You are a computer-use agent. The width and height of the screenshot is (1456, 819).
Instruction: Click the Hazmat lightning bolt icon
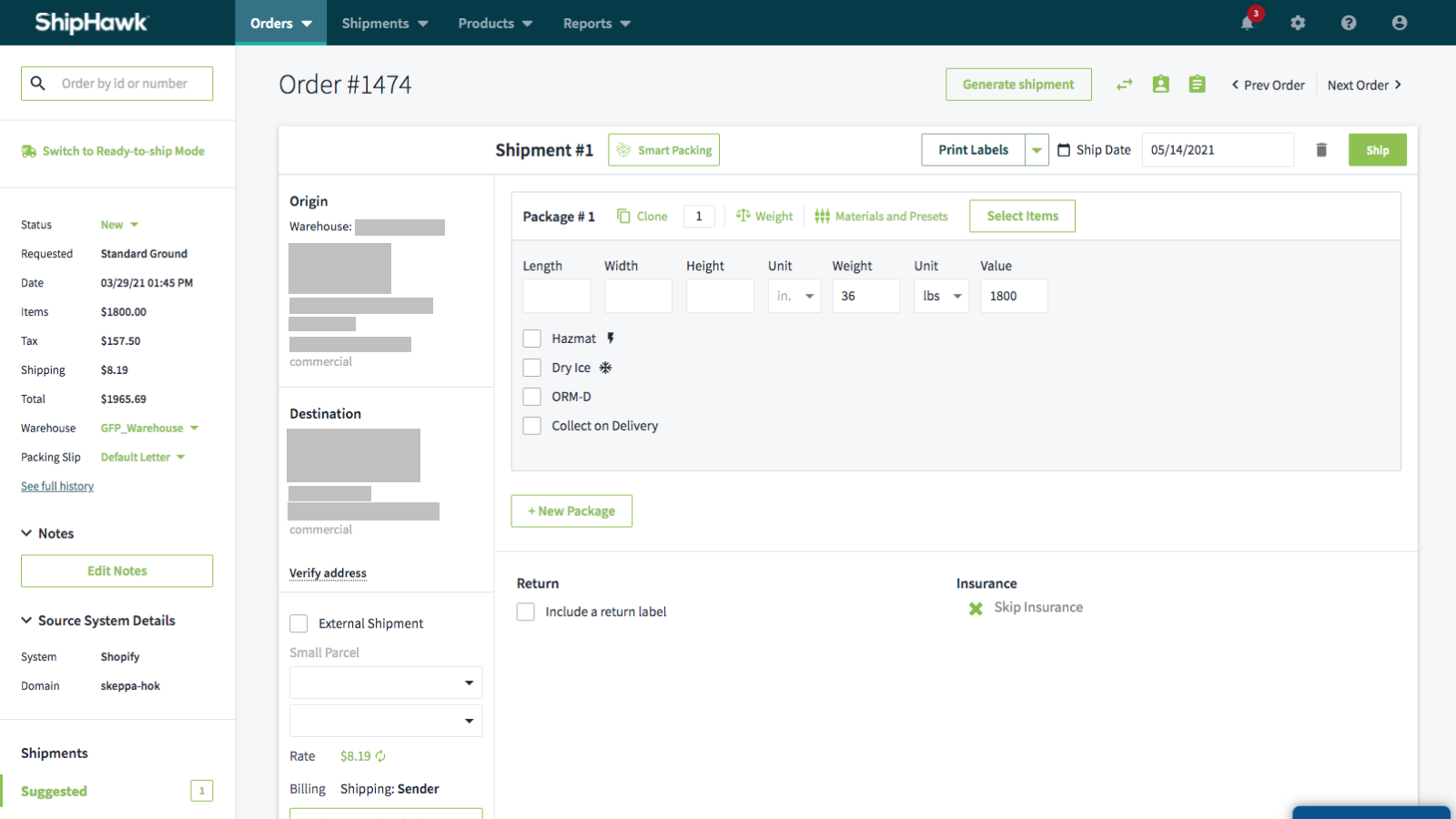coord(611,339)
